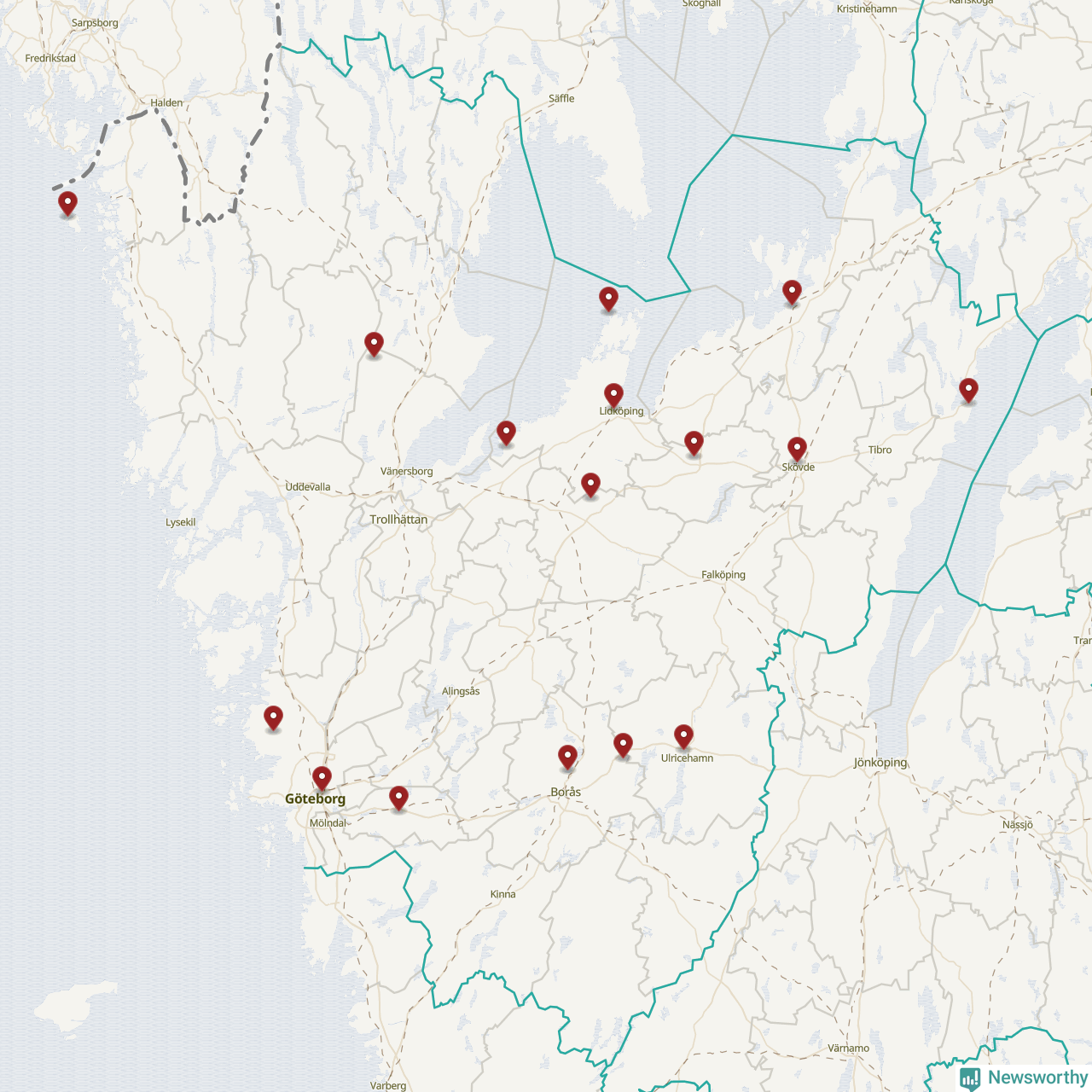Screen dimensions: 1092x1092
Task: Select the pin on Vättern's shore east of Tibro
Action: click(x=968, y=390)
